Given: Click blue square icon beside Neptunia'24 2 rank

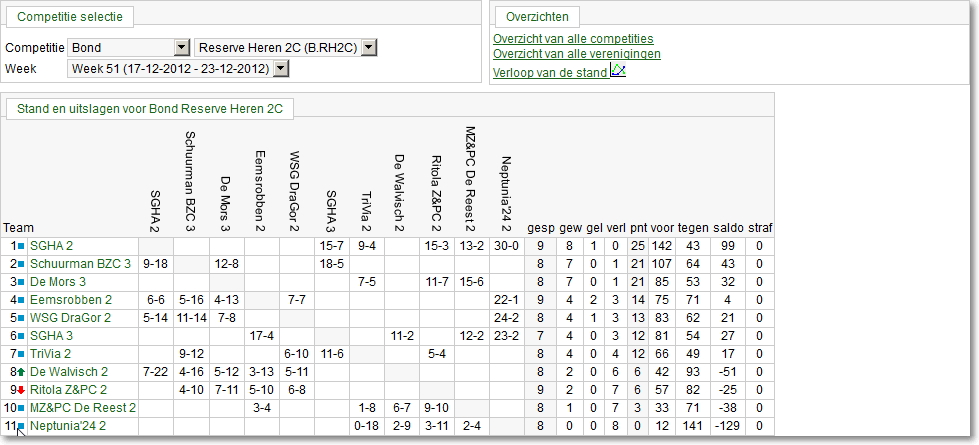Looking at the screenshot, I should click(21, 426).
